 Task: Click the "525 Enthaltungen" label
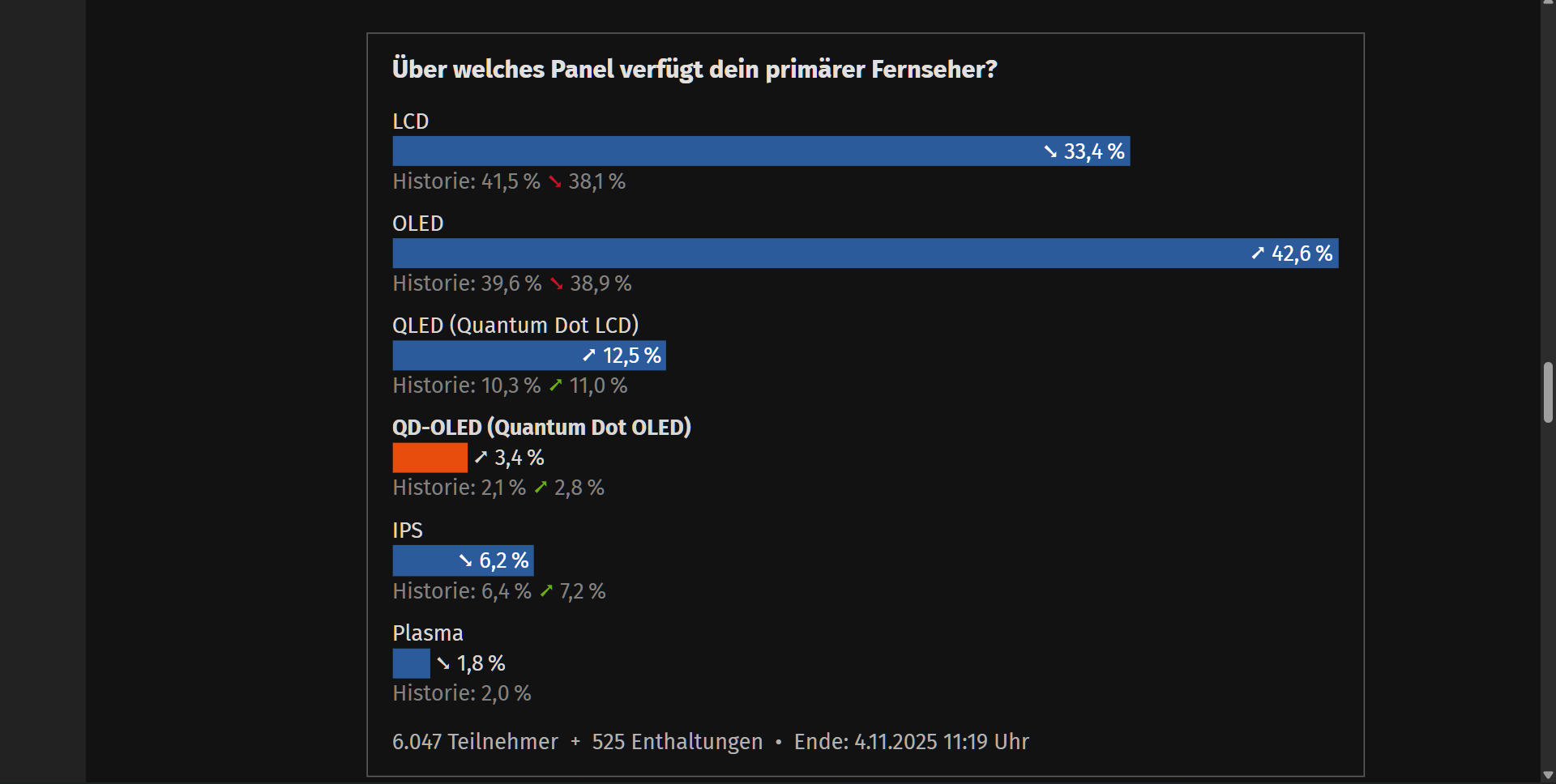click(x=677, y=742)
